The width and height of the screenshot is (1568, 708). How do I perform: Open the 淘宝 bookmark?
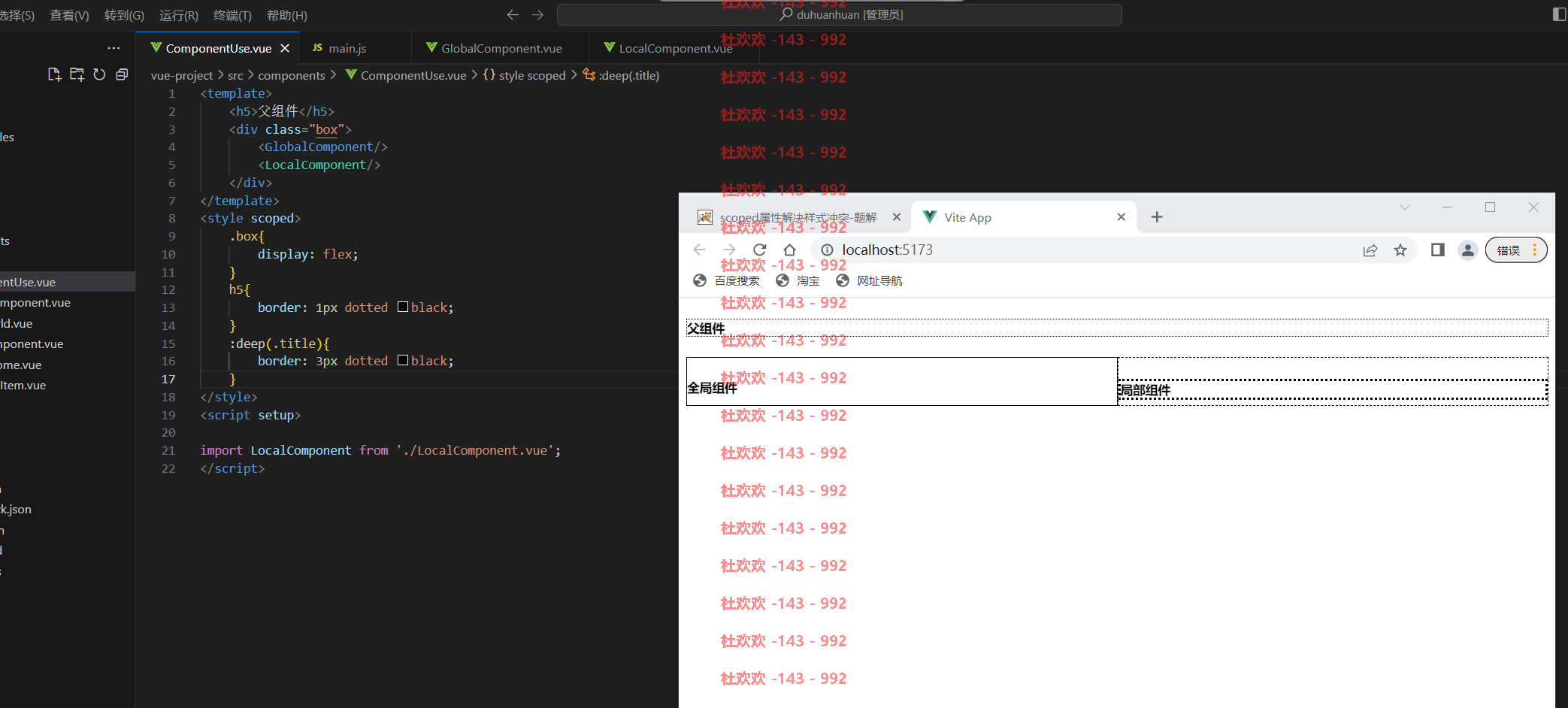click(x=798, y=280)
